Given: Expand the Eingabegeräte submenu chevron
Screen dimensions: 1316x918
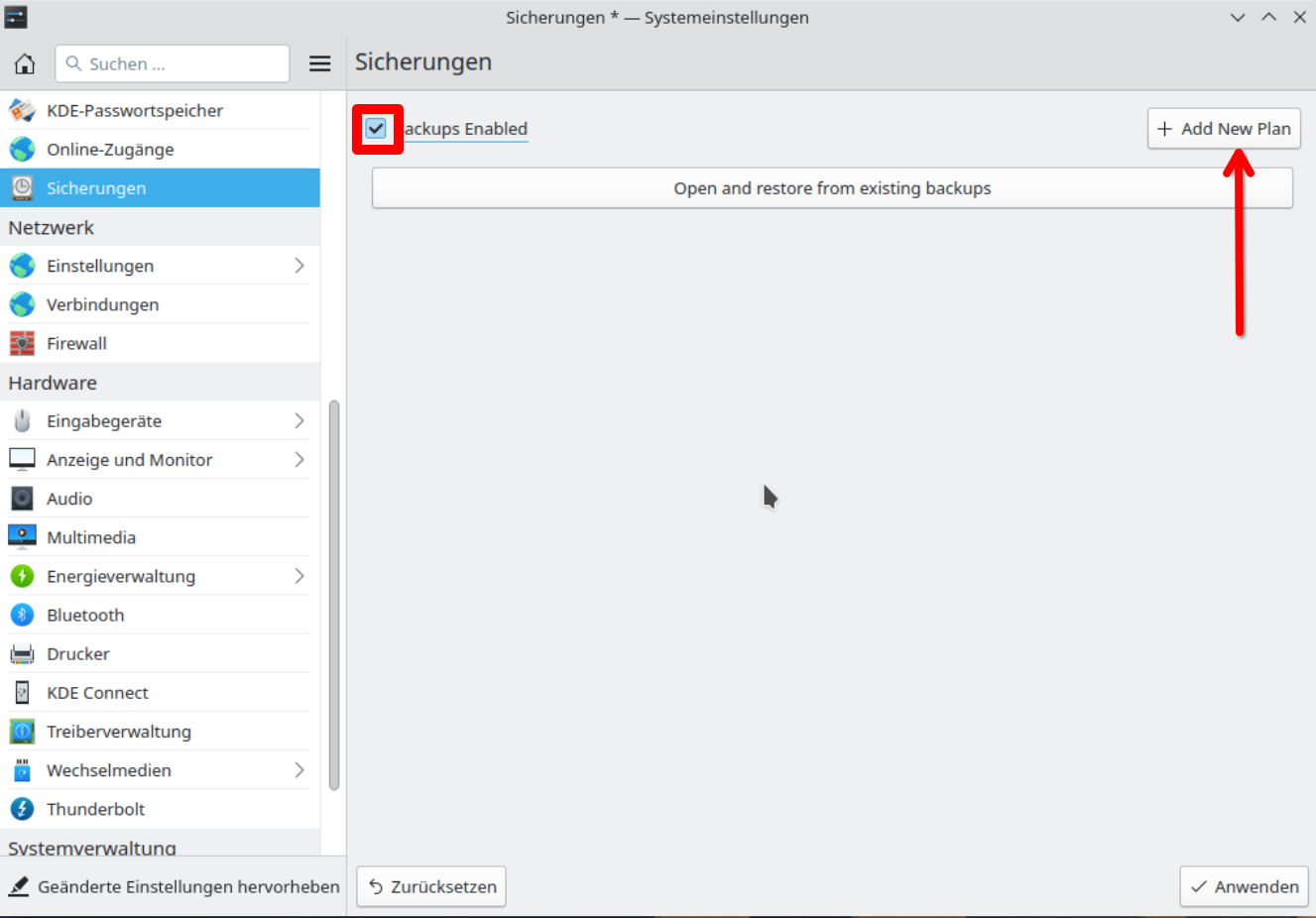Looking at the screenshot, I should point(299,421).
